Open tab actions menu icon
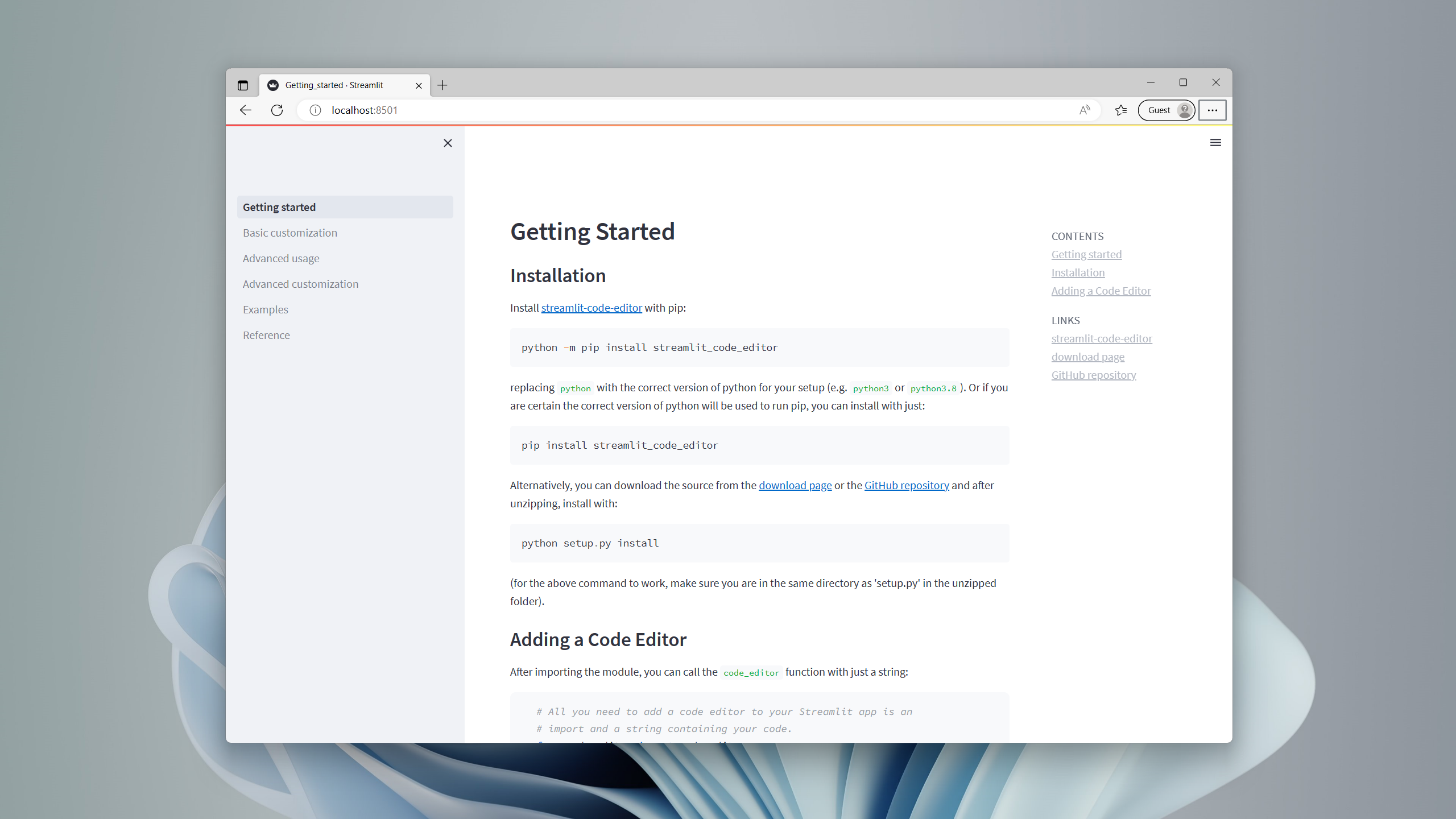The width and height of the screenshot is (1456, 819). (243, 85)
